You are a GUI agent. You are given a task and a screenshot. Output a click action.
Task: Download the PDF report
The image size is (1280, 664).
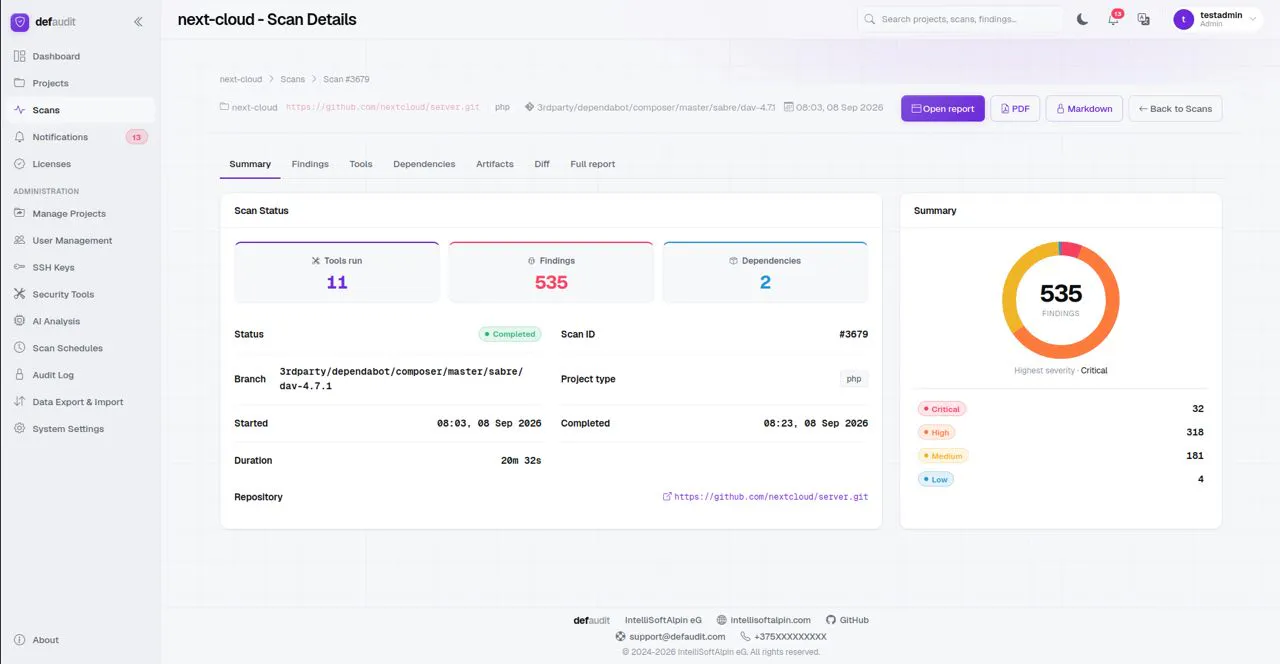(1015, 108)
